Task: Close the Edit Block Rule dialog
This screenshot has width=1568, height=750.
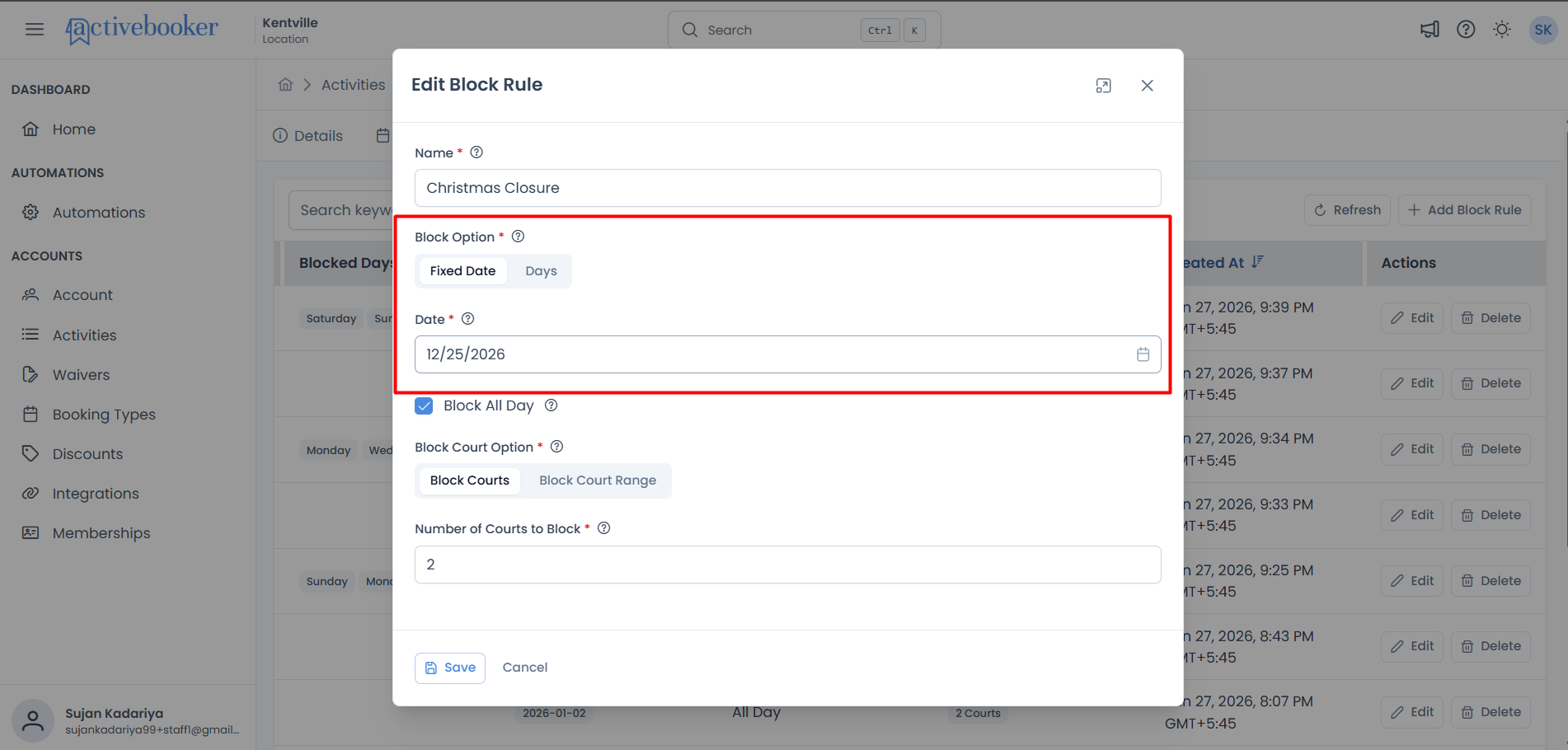Action: 1147,86
